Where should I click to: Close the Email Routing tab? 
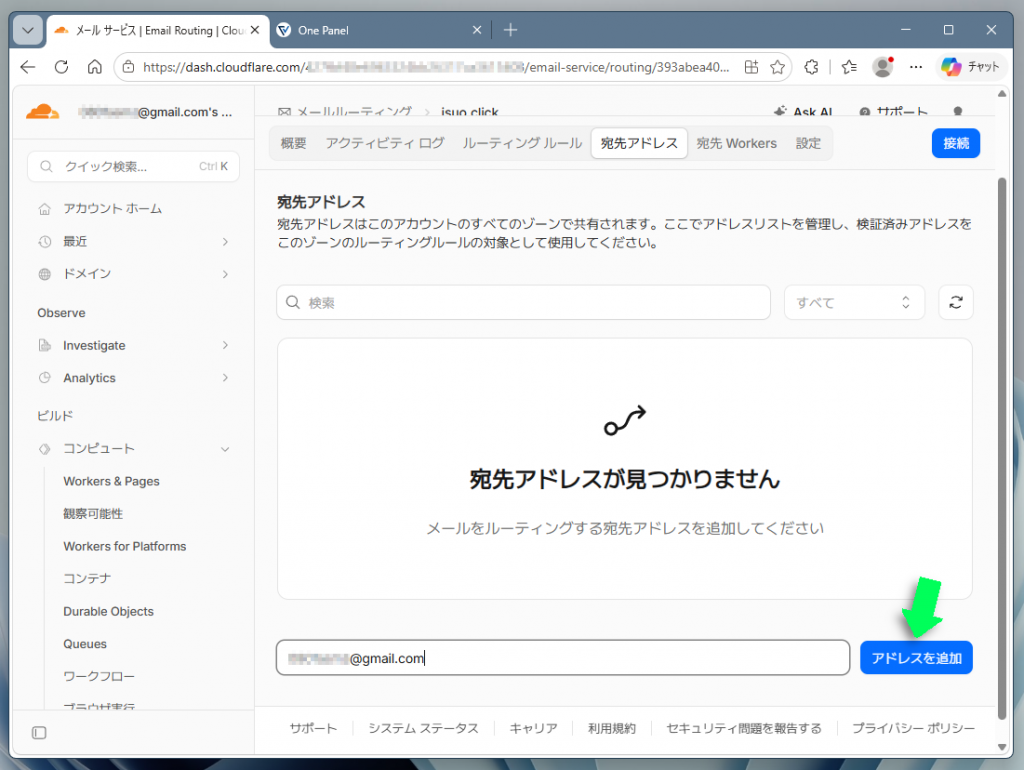[255, 30]
